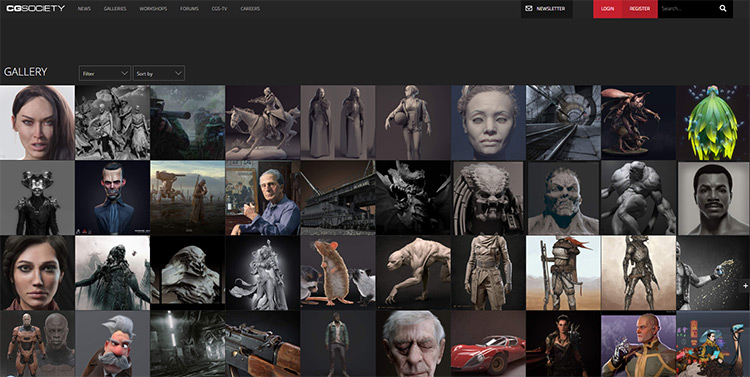Open the crouching pale creature thumbnail
This screenshot has height=377, width=750.
413,273
